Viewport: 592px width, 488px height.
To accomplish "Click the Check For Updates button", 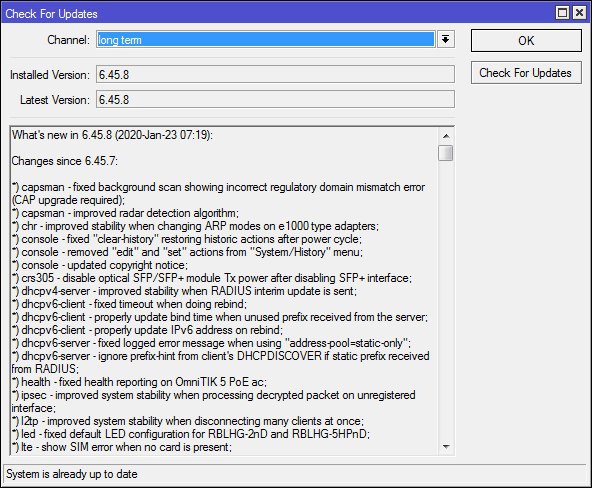I will pos(526,73).
